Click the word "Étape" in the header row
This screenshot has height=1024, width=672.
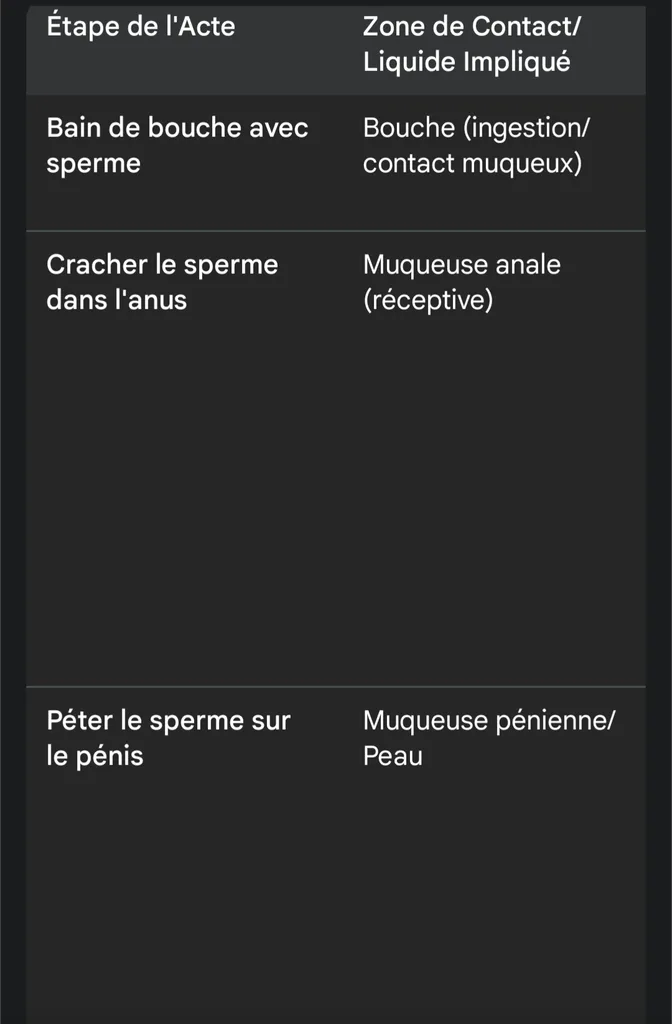[x=81, y=27]
